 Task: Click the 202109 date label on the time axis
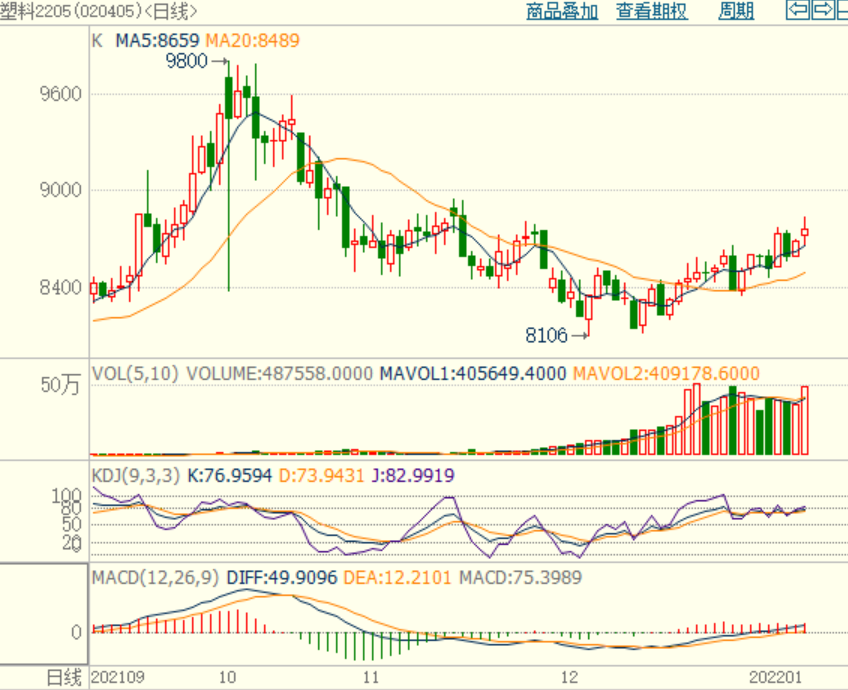pos(117,678)
